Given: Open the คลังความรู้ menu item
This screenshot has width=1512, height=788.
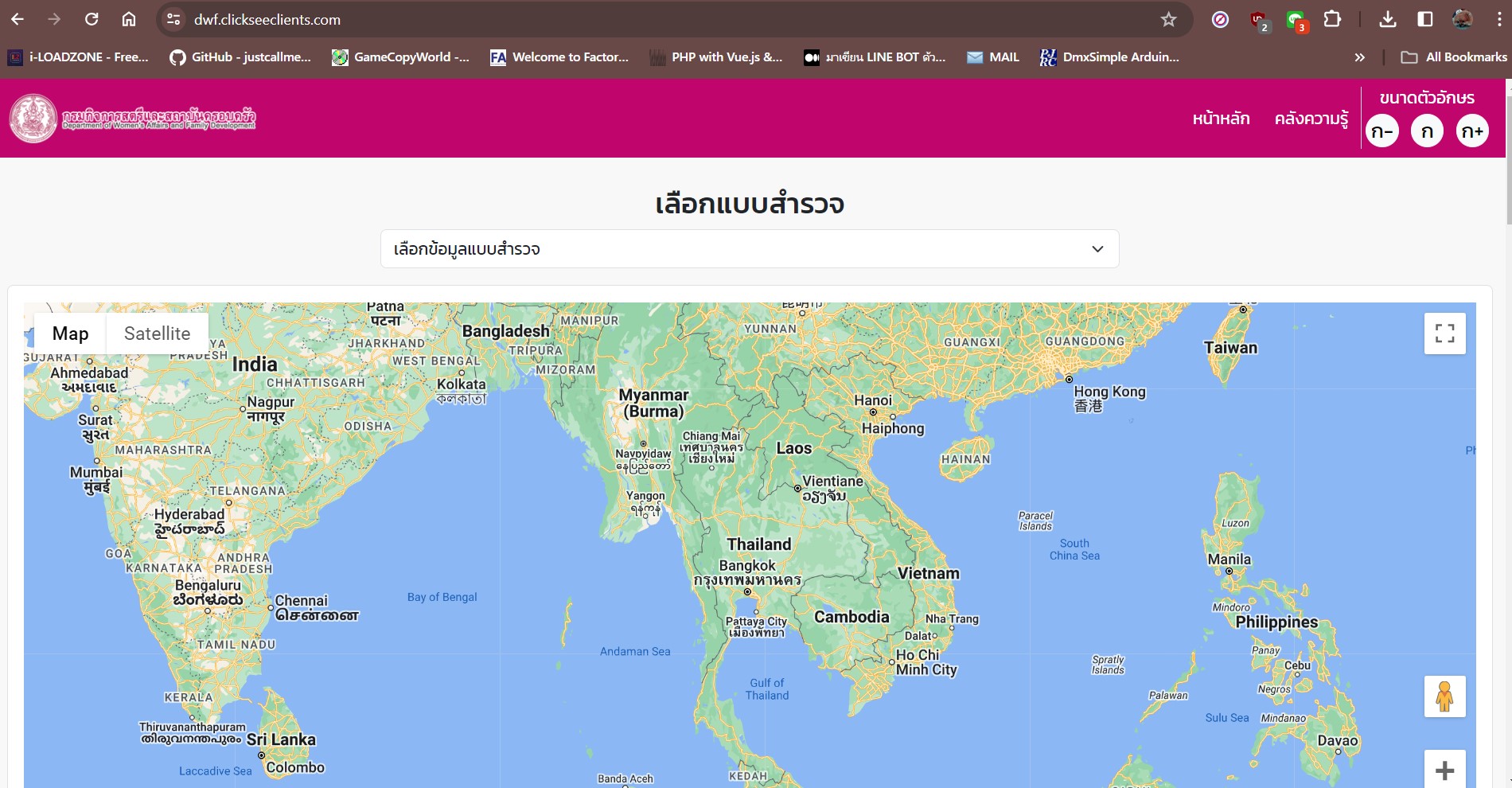Looking at the screenshot, I should click(x=1311, y=119).
